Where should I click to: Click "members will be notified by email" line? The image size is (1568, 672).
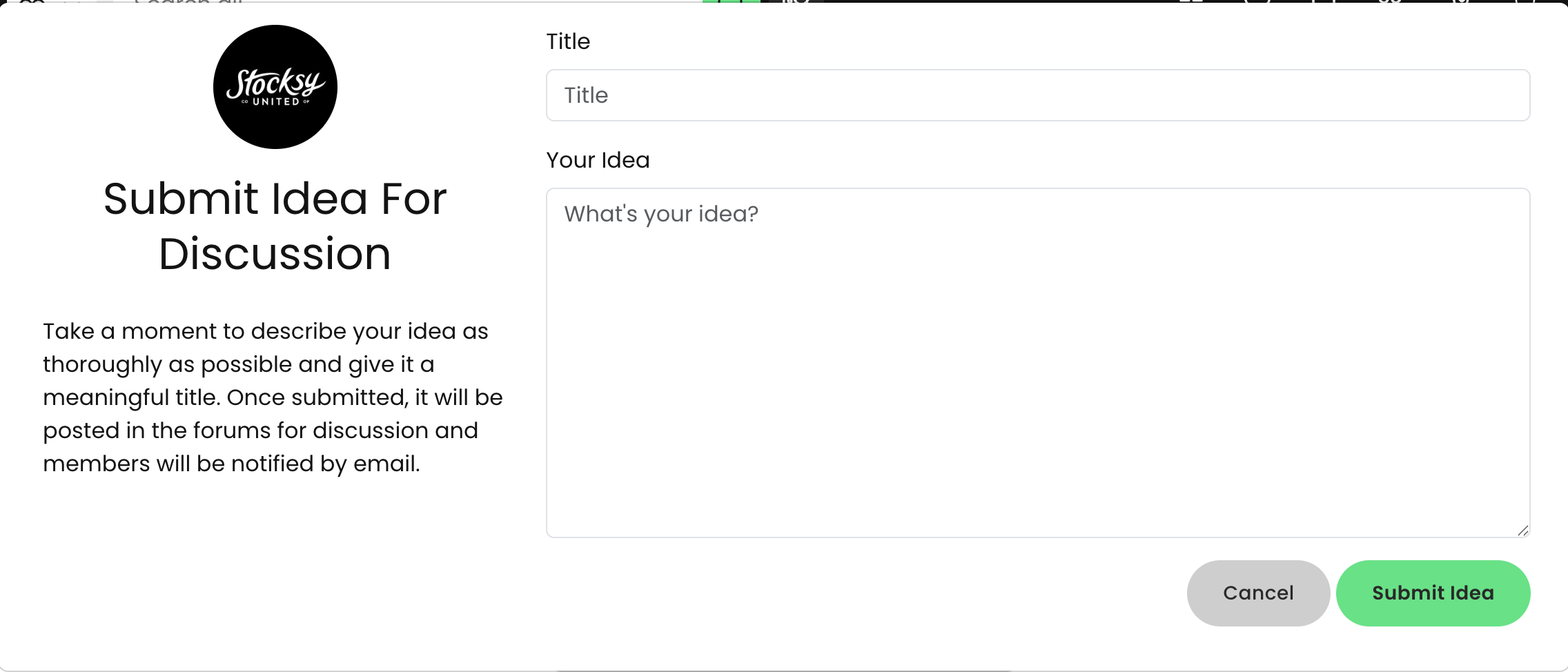tap(231, 464)
